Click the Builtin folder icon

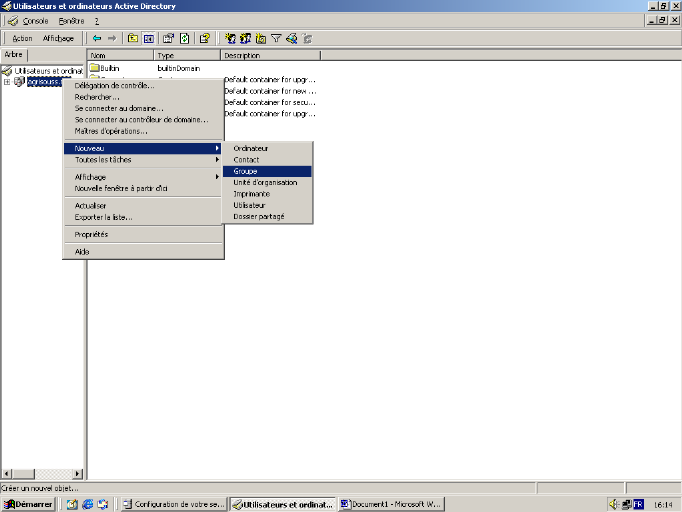click(x=94, y=68)
